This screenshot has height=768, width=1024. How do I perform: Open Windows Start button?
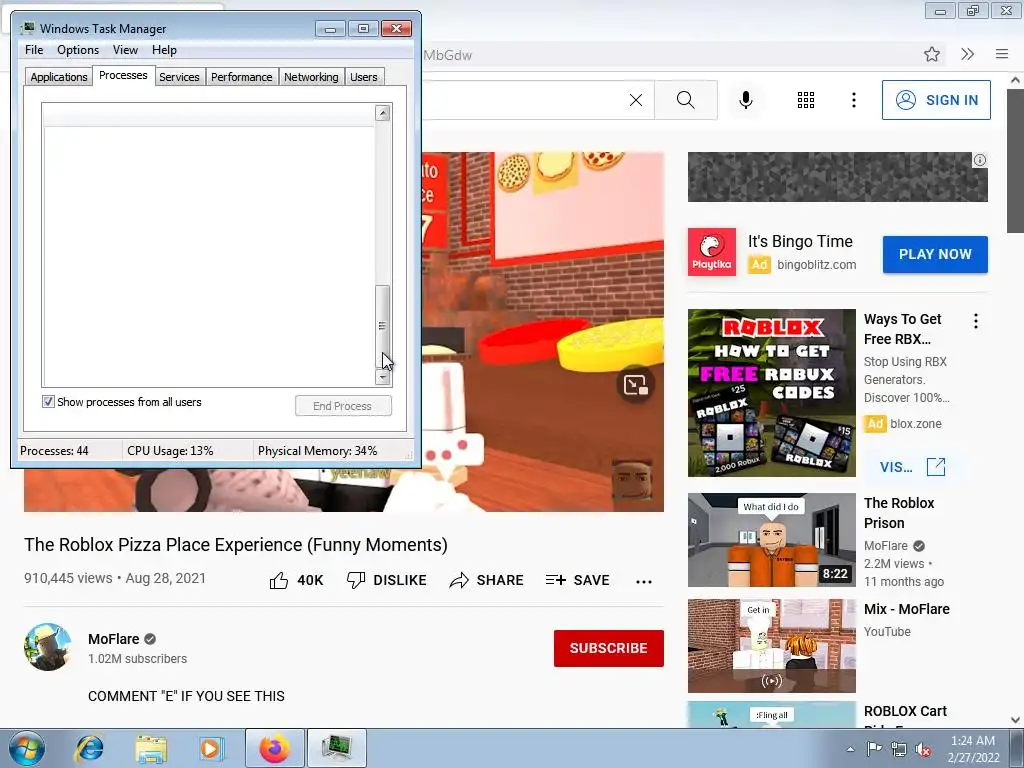coord(27,748)
